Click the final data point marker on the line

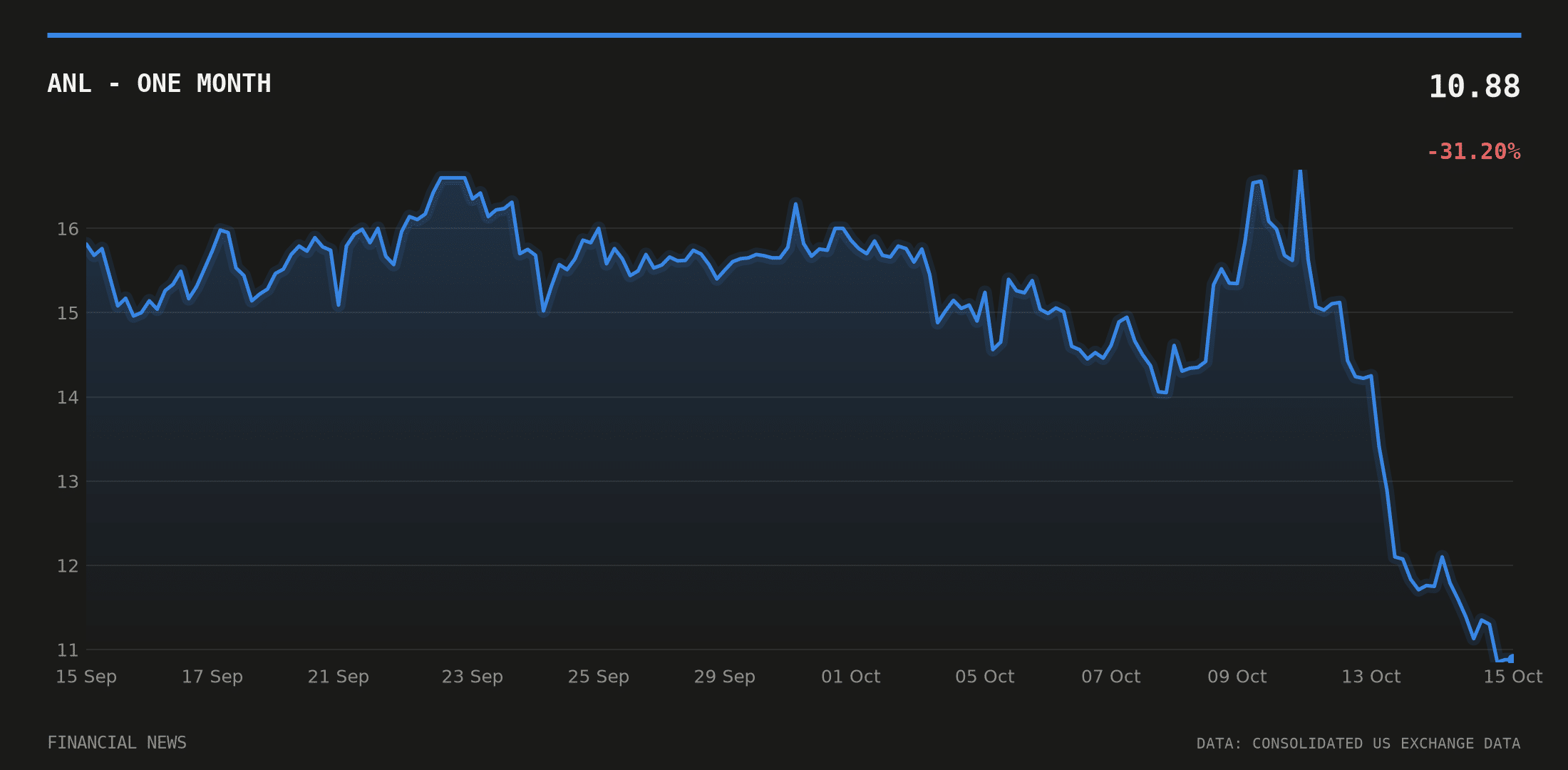[x=1511, y=659]
